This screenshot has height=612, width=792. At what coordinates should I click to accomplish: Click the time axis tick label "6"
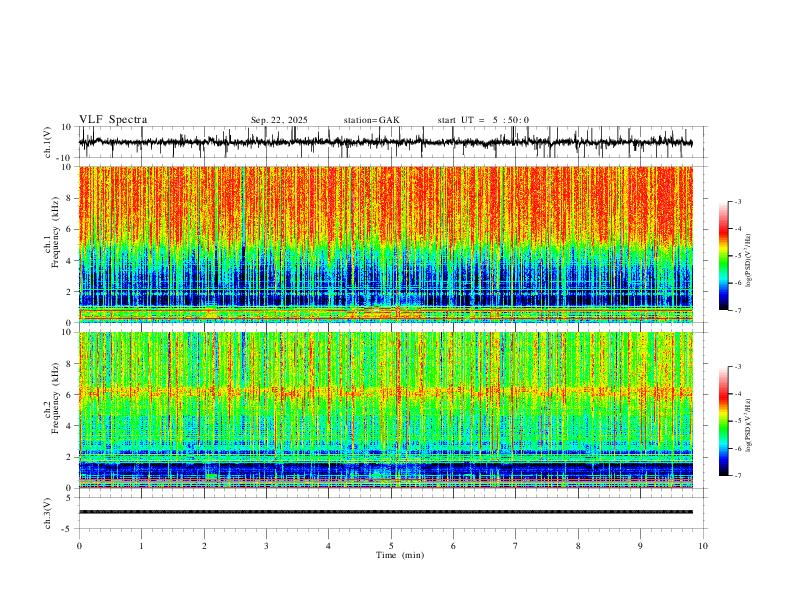click(453, 546)
